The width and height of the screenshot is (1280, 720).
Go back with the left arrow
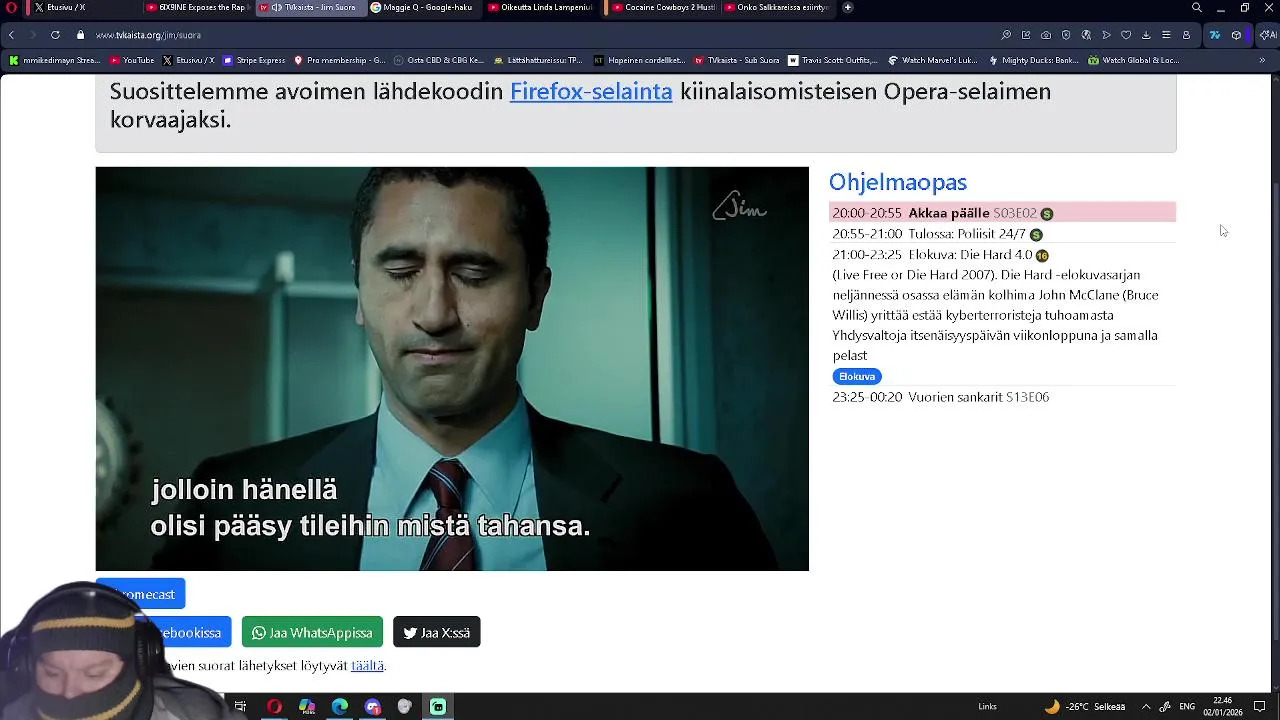pyautogui.click(x=11, y=35)
